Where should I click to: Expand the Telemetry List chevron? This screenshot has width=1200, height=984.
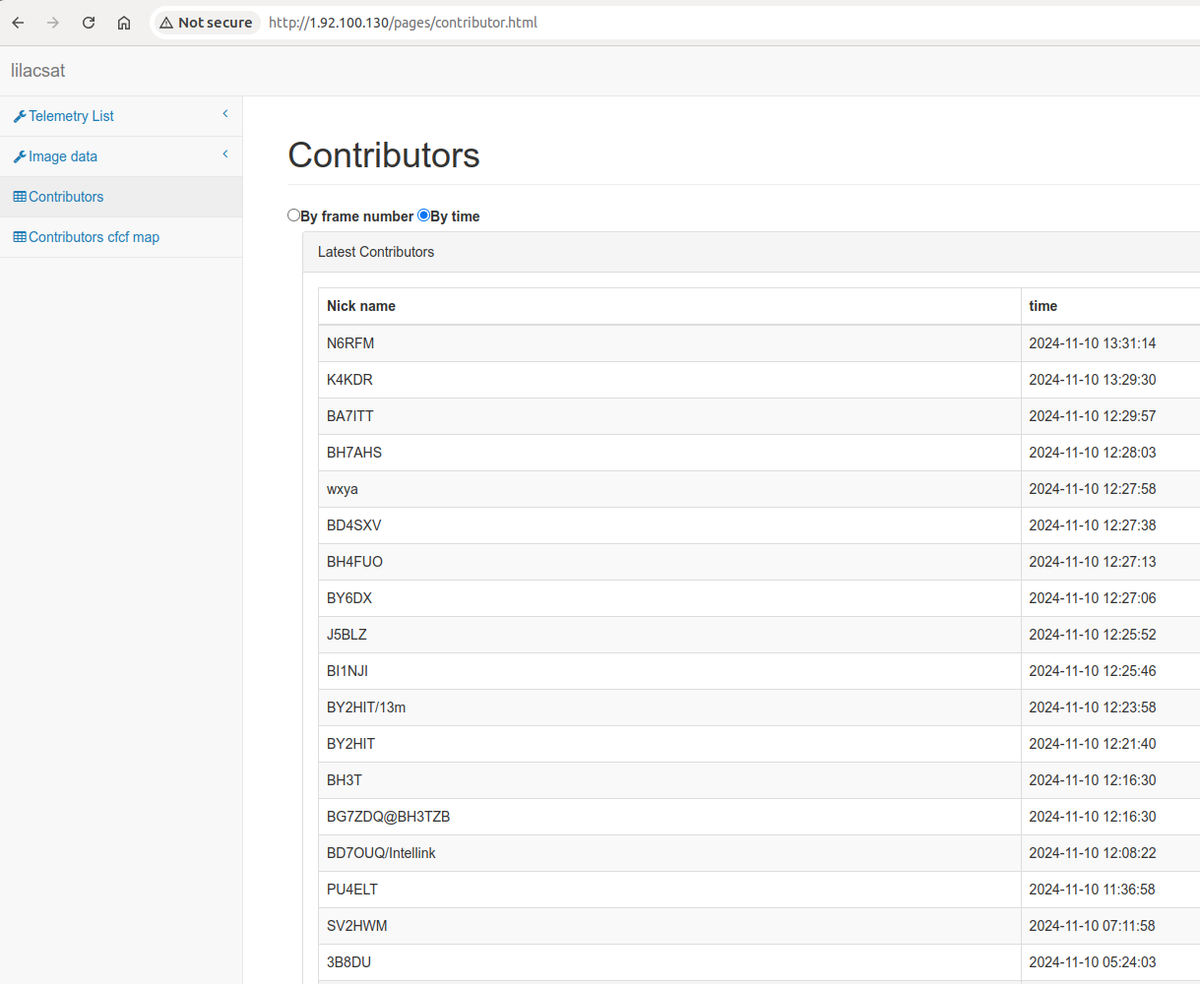[225, 114]
